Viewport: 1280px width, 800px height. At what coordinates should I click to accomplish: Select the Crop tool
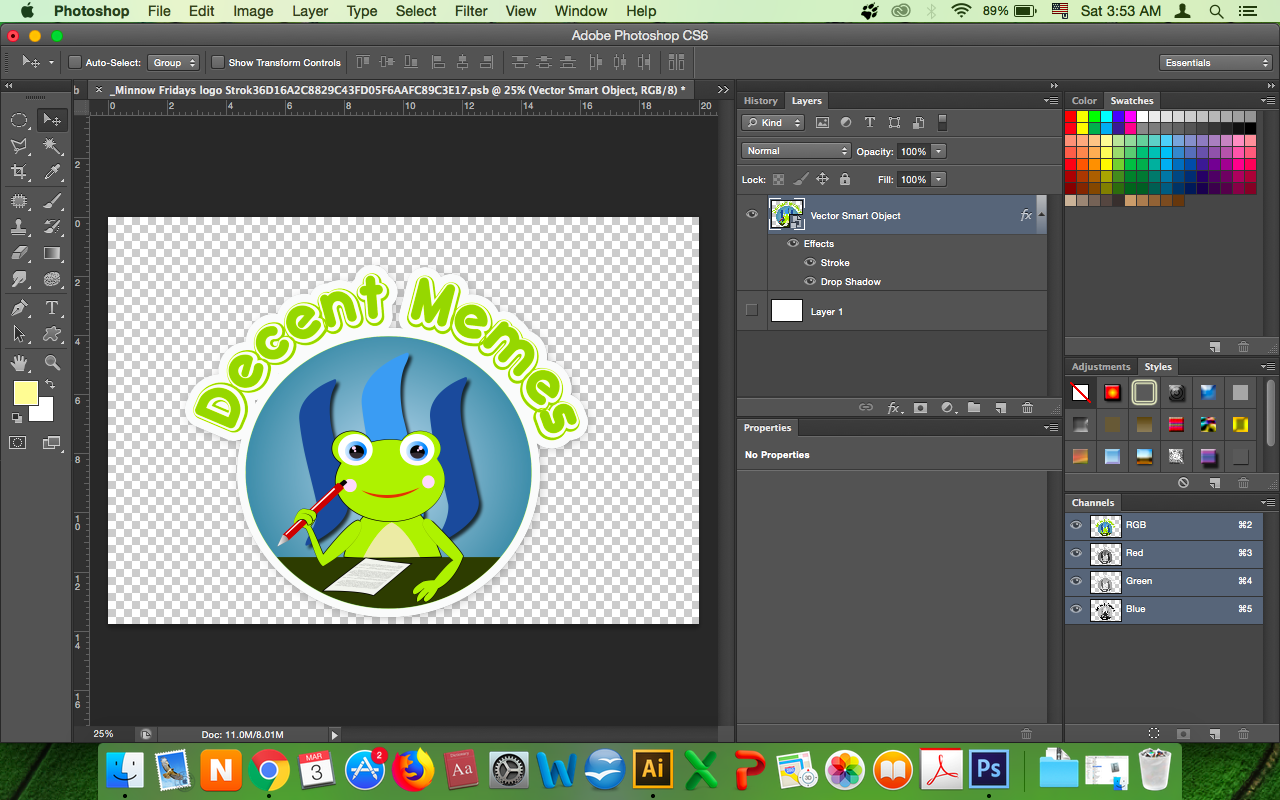point(19,174)
